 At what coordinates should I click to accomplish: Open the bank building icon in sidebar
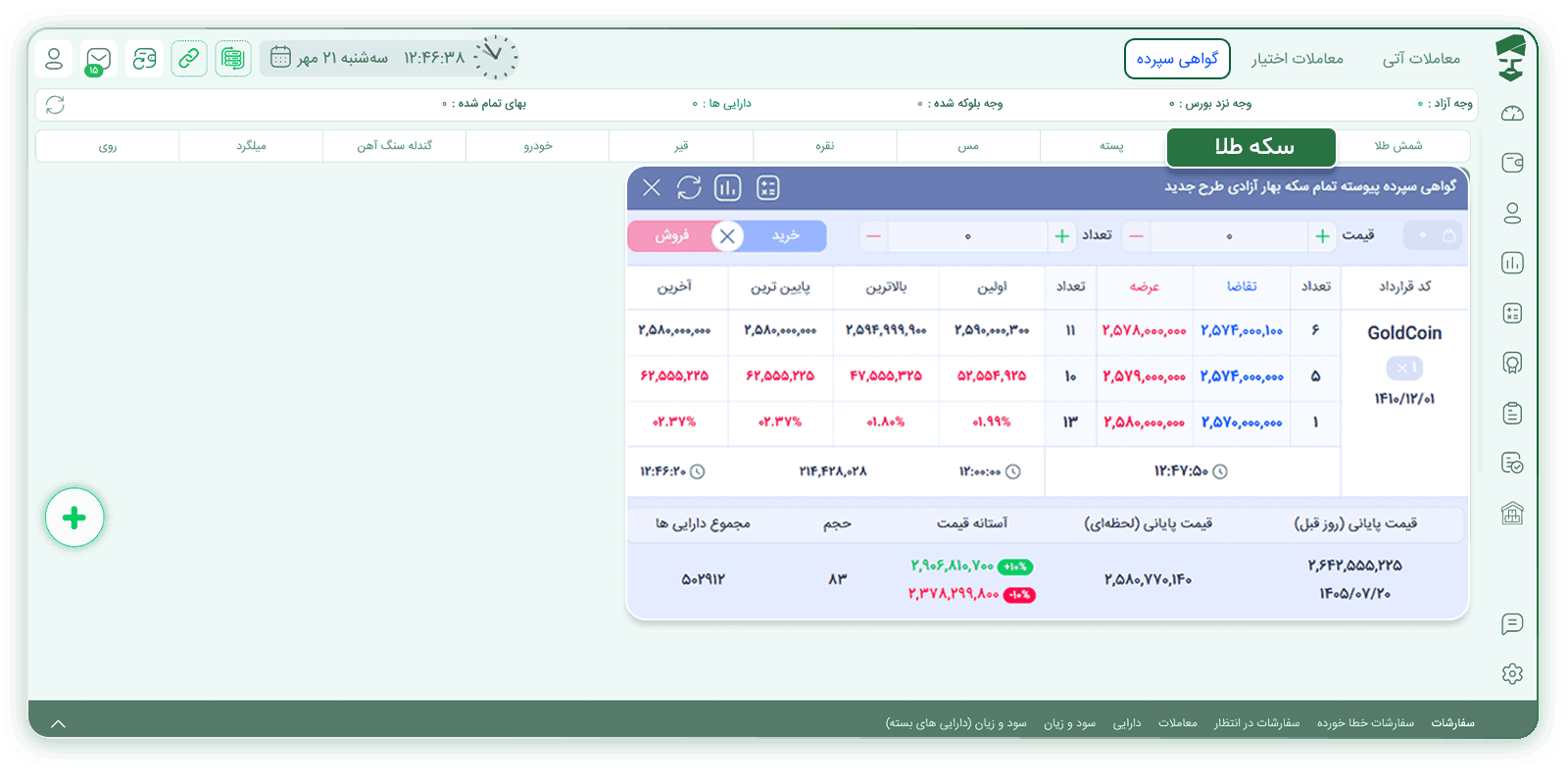[x=1512, y=513]
